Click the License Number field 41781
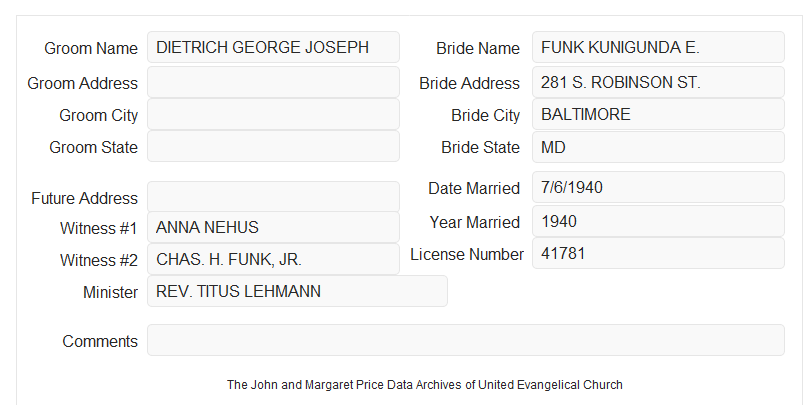 tap(658, 253)
